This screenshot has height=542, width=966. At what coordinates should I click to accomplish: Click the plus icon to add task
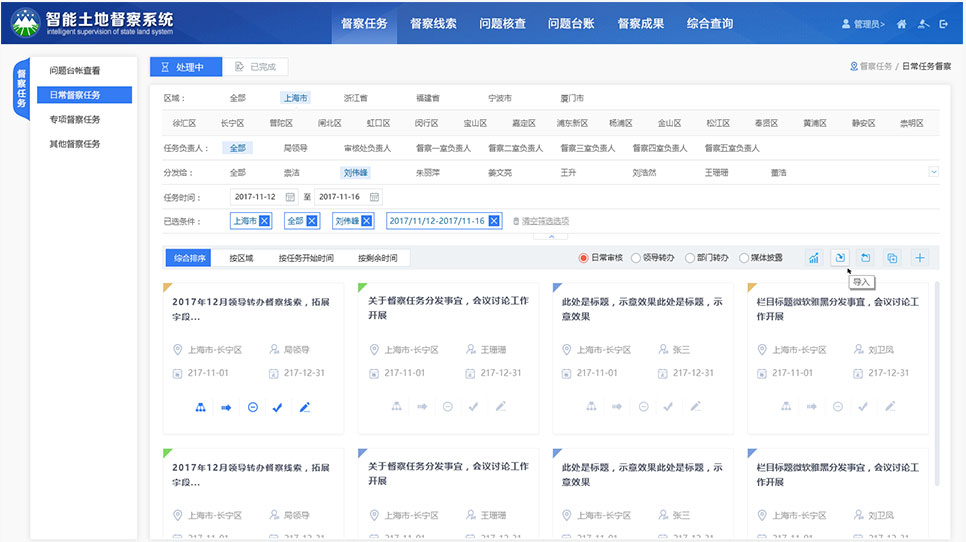920,258
